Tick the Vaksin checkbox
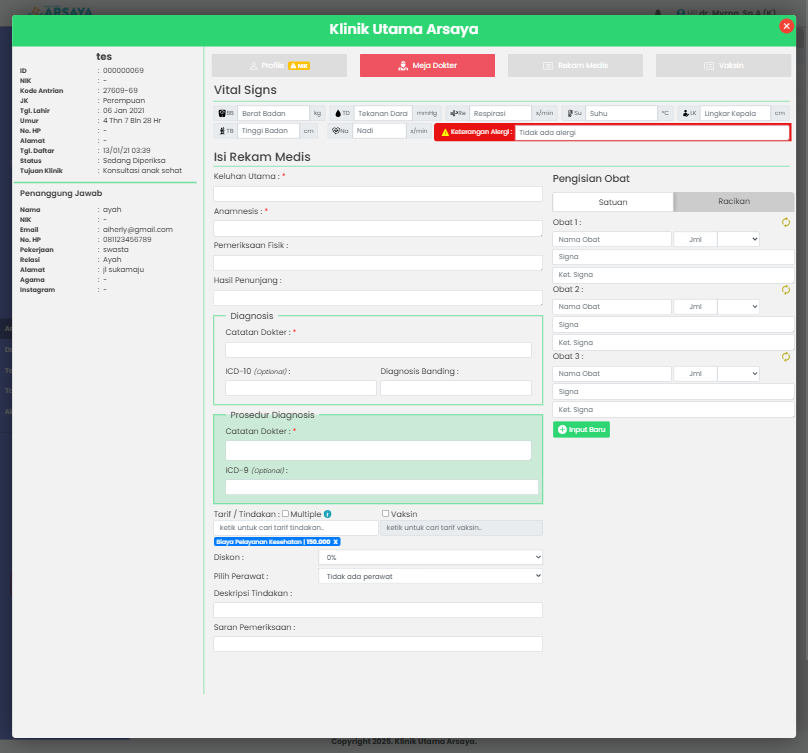808x753 pixels. (x=385, y=514)
